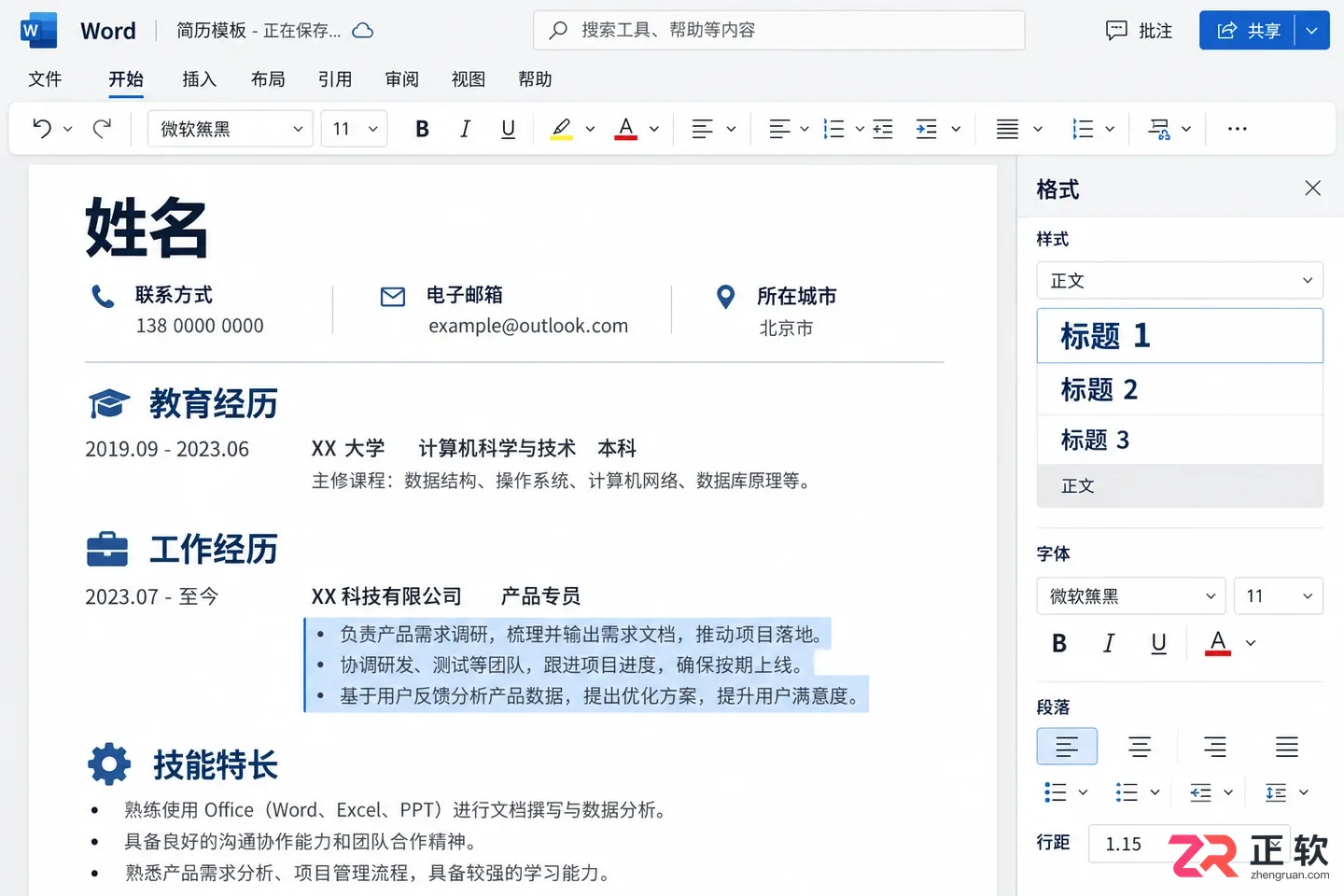This screenshot has height=896, width=1344.
Task: Toggle Underline in the 格式 pane
Action: click(1158, 643)
